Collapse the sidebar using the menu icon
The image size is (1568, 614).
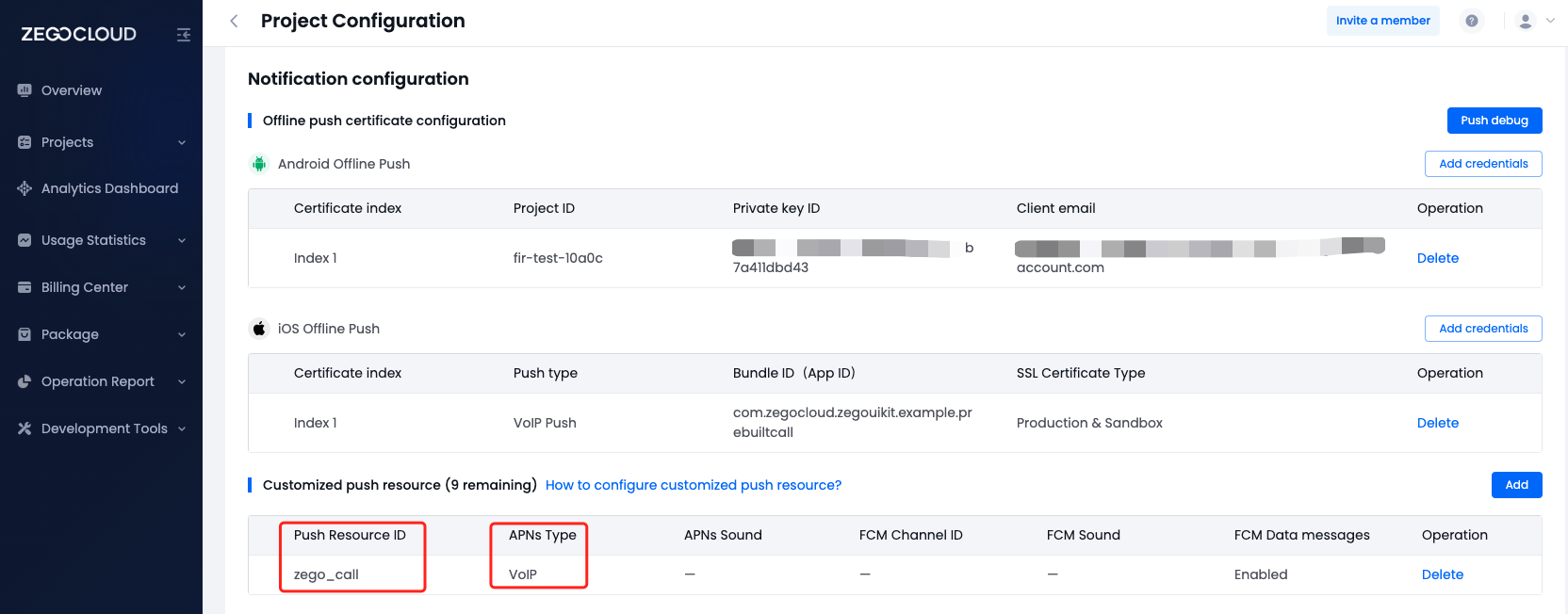pos(184,35)
